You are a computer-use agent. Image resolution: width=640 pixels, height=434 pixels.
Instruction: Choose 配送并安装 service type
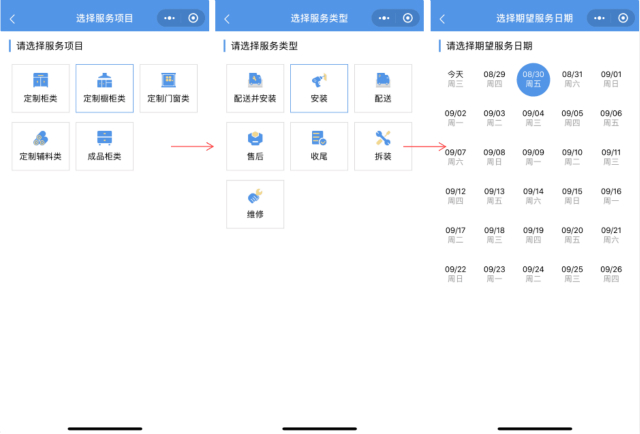point(255,88)
